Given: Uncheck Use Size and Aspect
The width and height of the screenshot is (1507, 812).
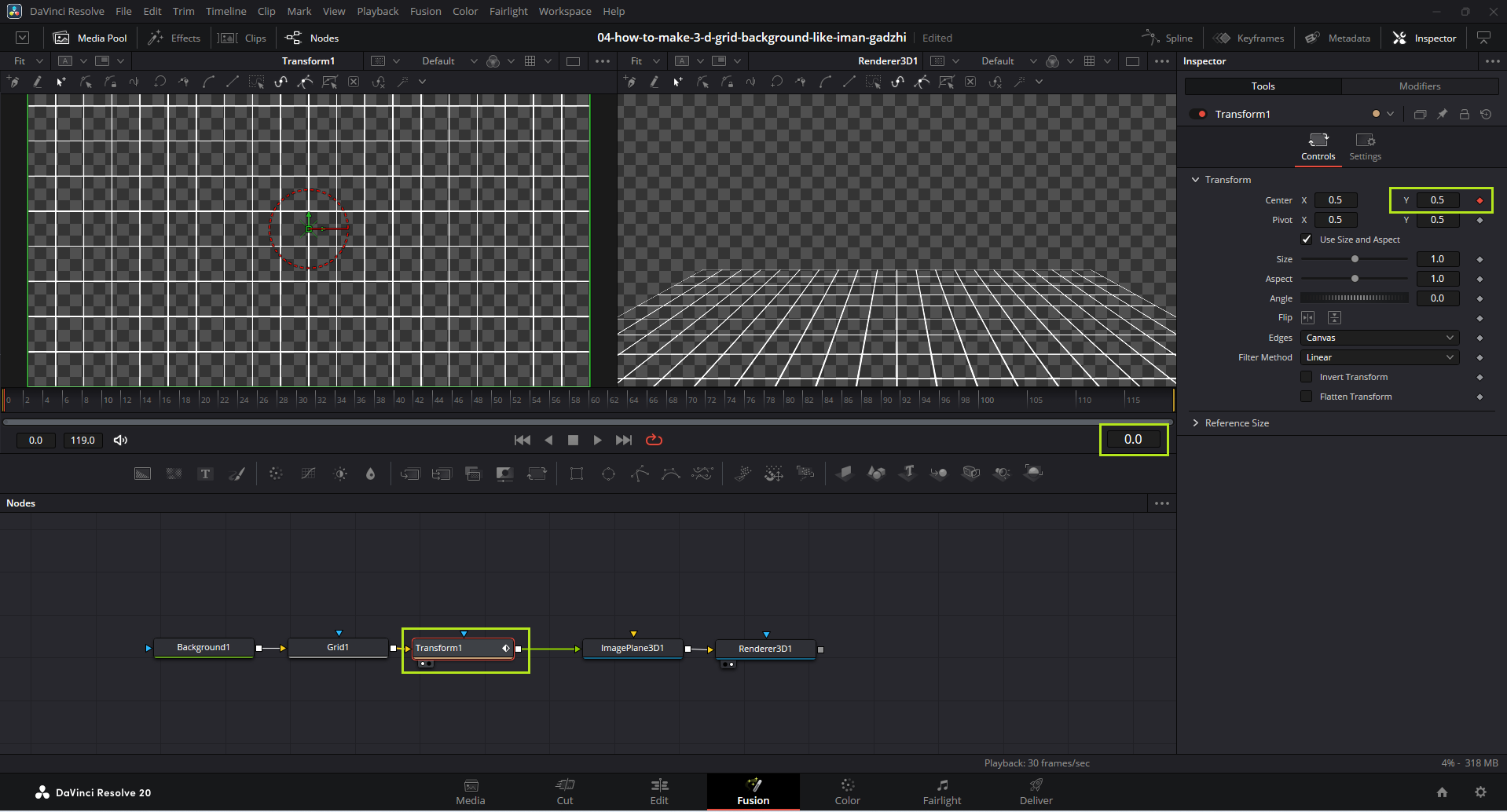Looking at the screenshot, I should click(x=1307, y=240).
